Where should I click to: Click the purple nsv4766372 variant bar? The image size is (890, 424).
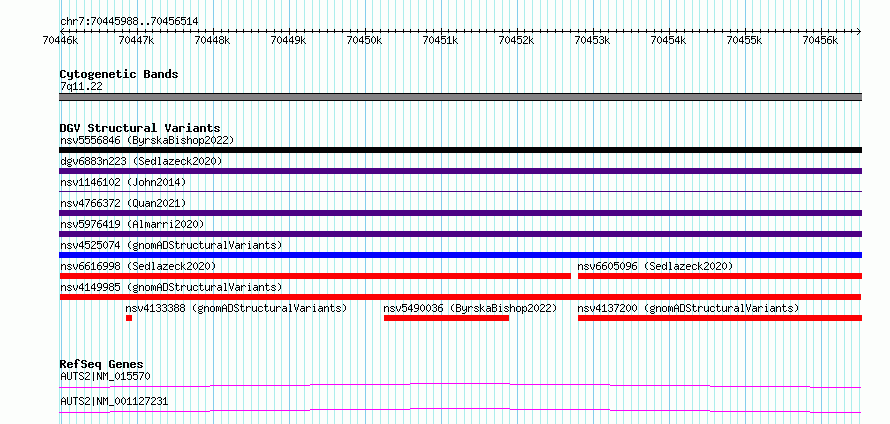(461, 213)
